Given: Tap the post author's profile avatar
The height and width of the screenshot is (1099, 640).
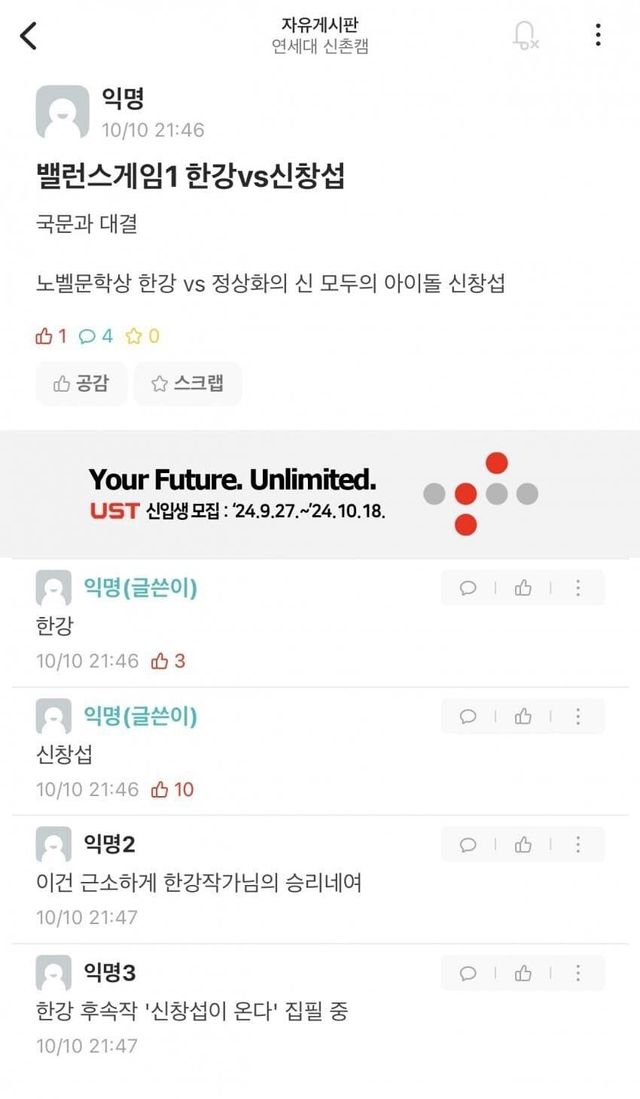Looking at the screenshot, I should (62, 112).
